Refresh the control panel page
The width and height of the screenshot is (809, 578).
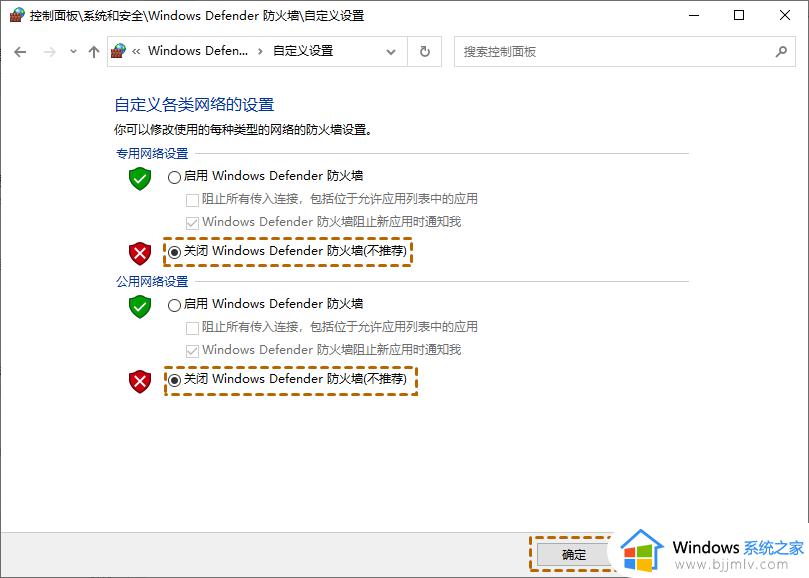pos(425,52)
